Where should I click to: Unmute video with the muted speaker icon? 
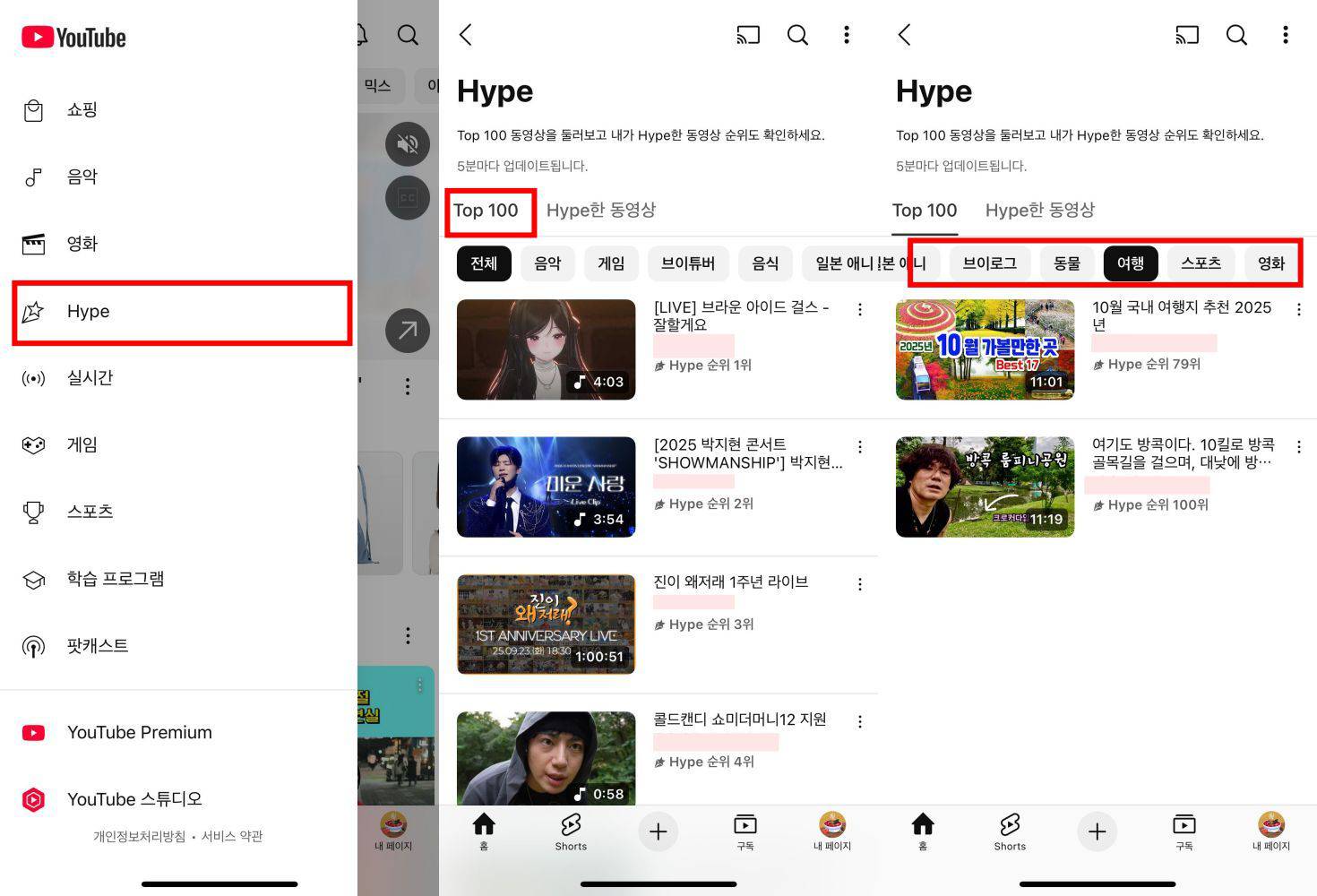tap(408, 143)
